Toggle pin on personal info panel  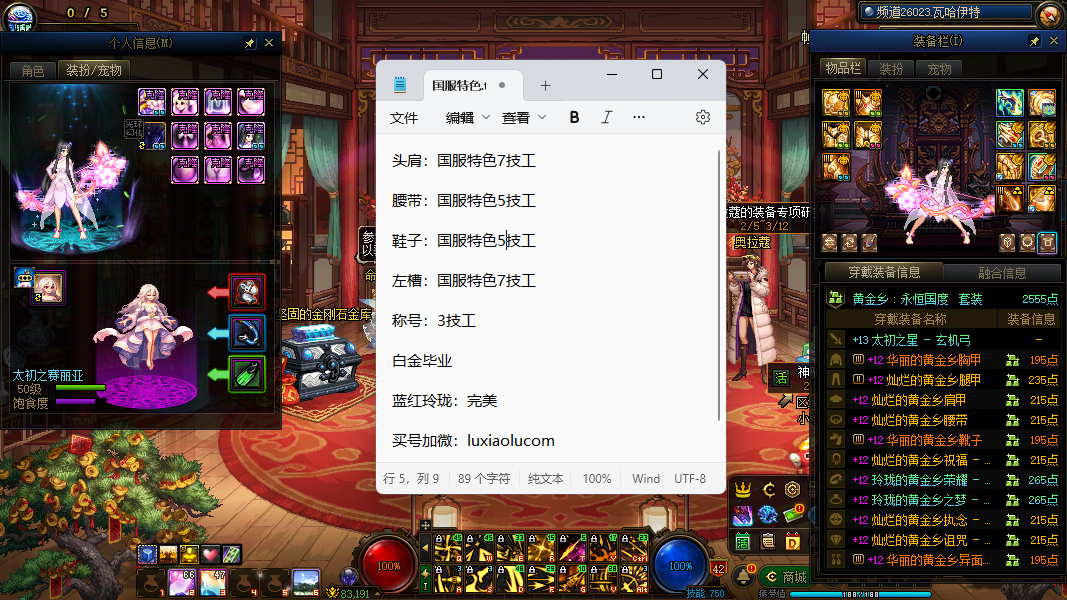[x=250, y=44]
